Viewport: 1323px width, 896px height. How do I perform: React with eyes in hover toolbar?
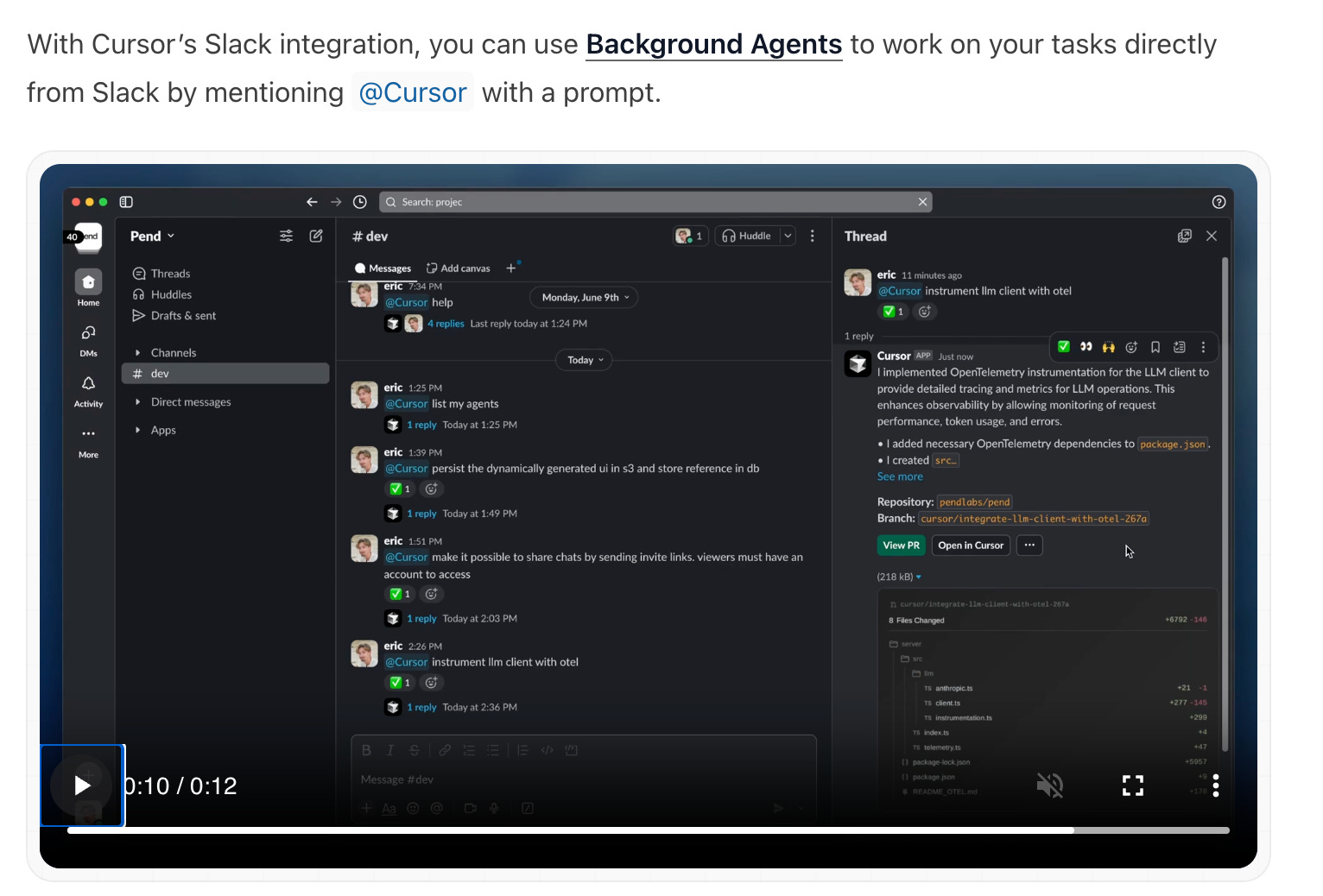click(1086, 347)
